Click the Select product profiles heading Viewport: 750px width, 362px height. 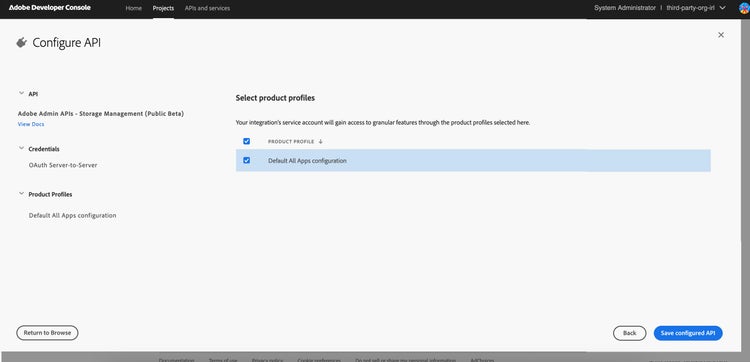pos(275,98)
